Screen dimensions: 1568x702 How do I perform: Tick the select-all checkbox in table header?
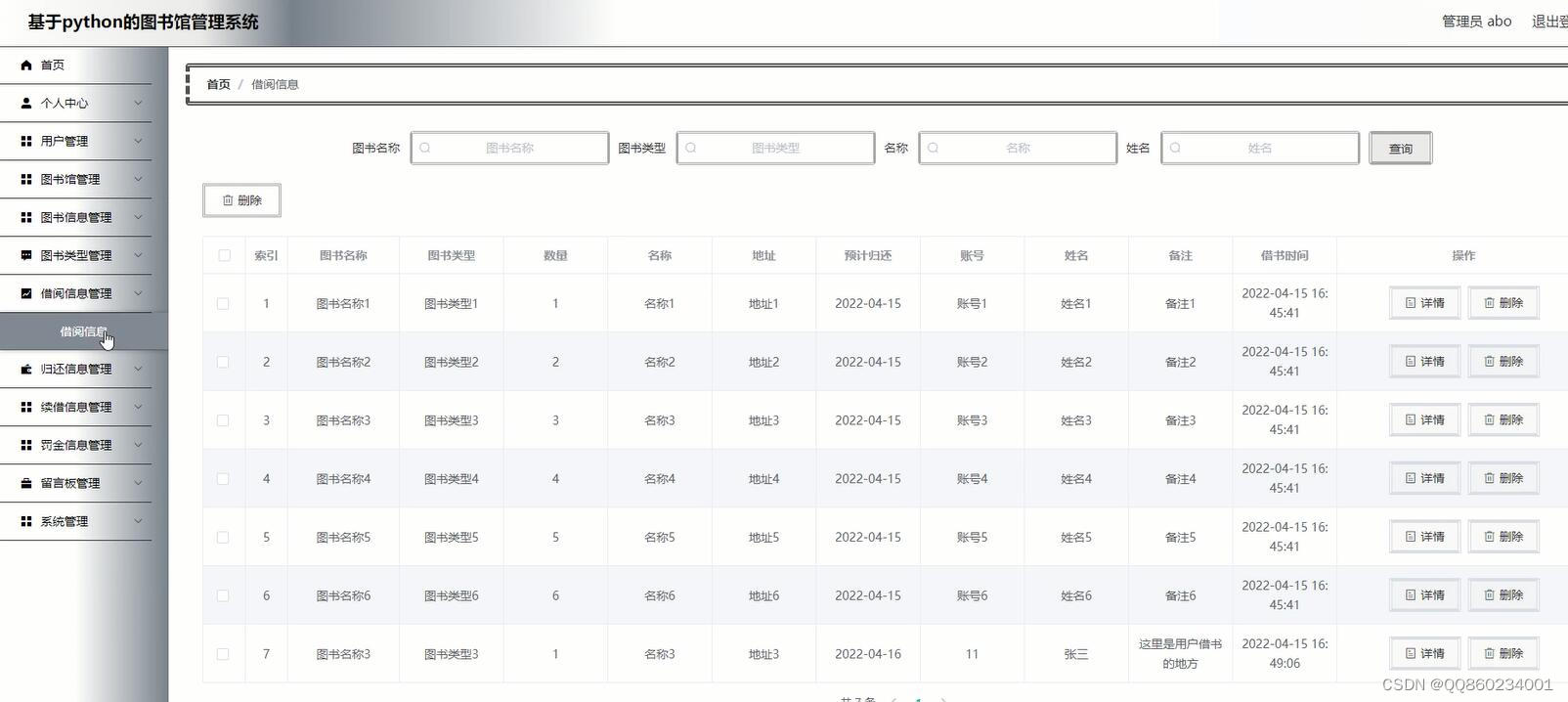tap(224, 255)
